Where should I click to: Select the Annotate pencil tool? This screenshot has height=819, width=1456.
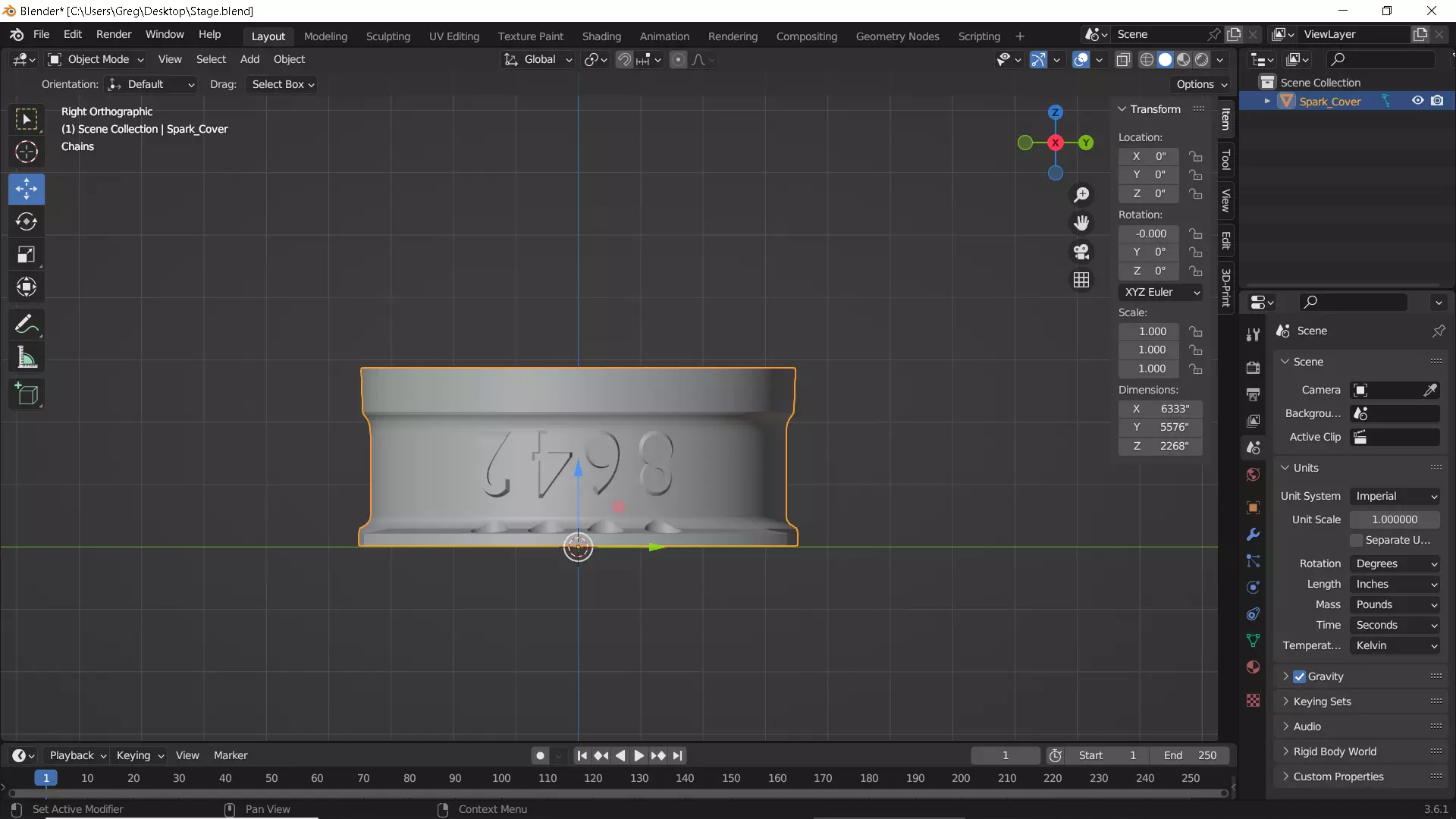click(27, 325)
